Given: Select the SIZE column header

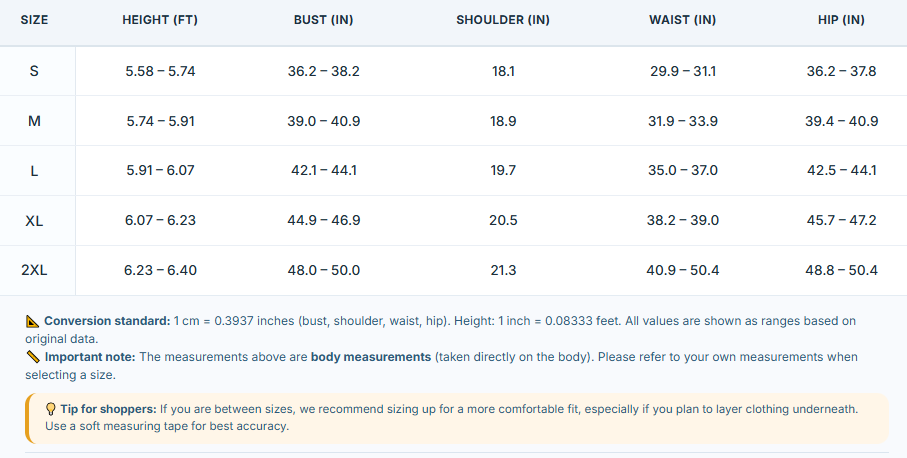Looking at the screenshot, I should tap(34, 20).
